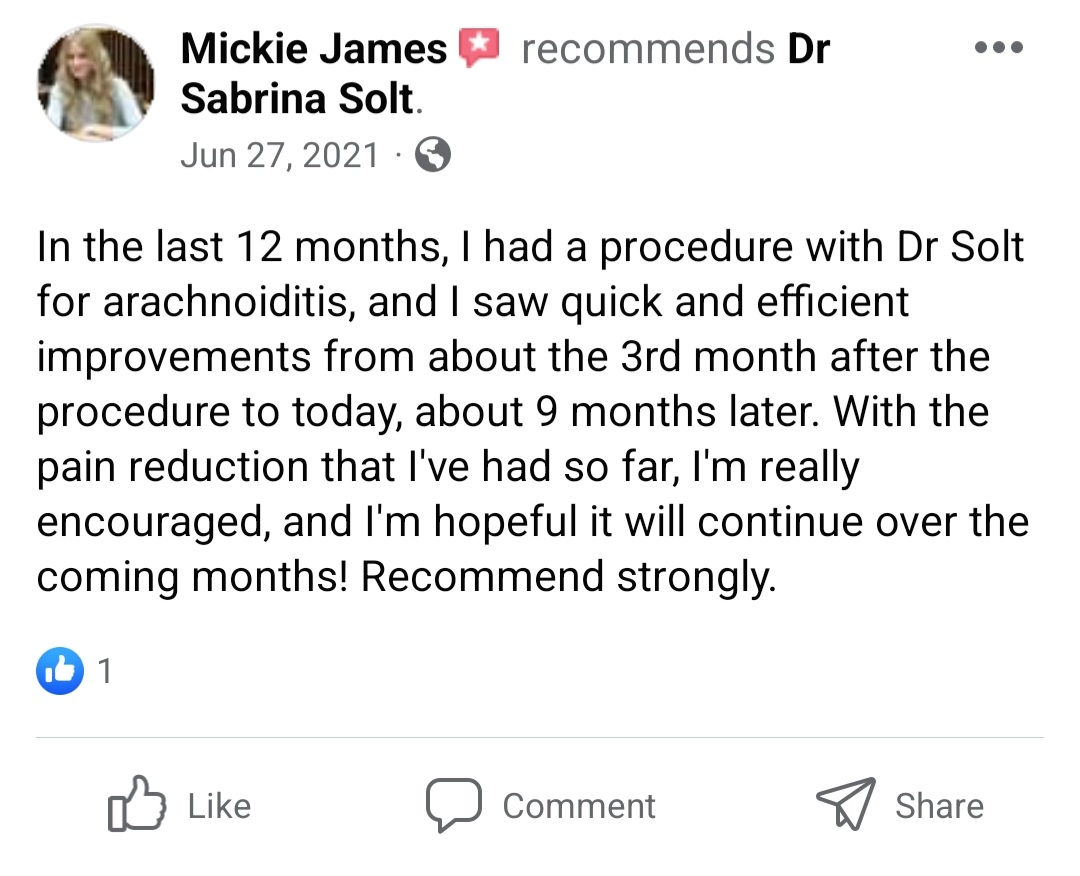
Task: Click the paper plane Share icon
Action: [x=846, y=804]
